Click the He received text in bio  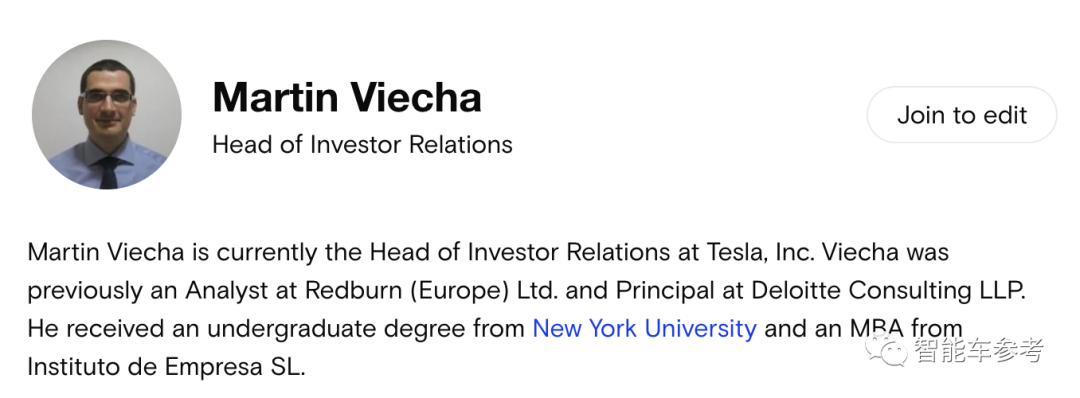coord(92,328)
